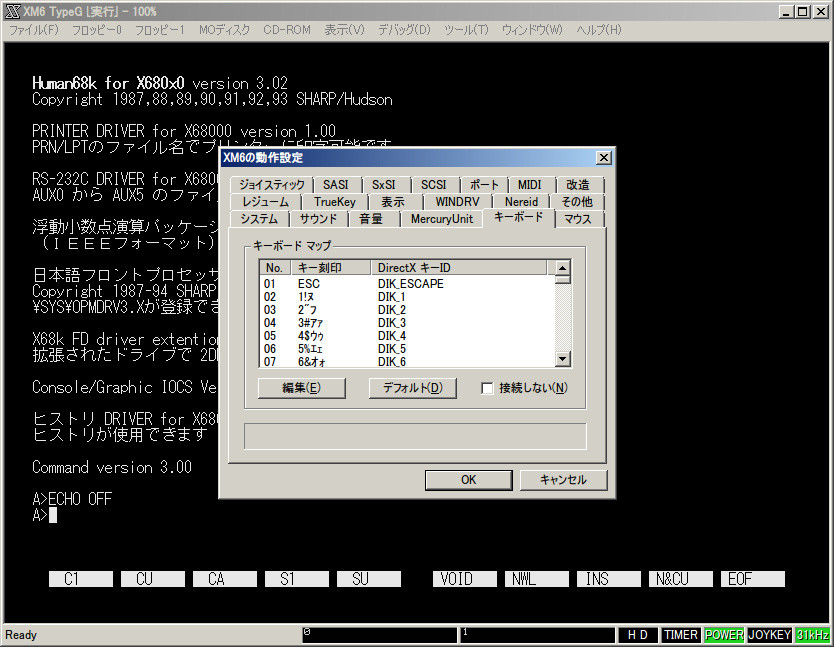Select the DIK_5 row in key map
This screenshot has width=834, height=647.
407,349
